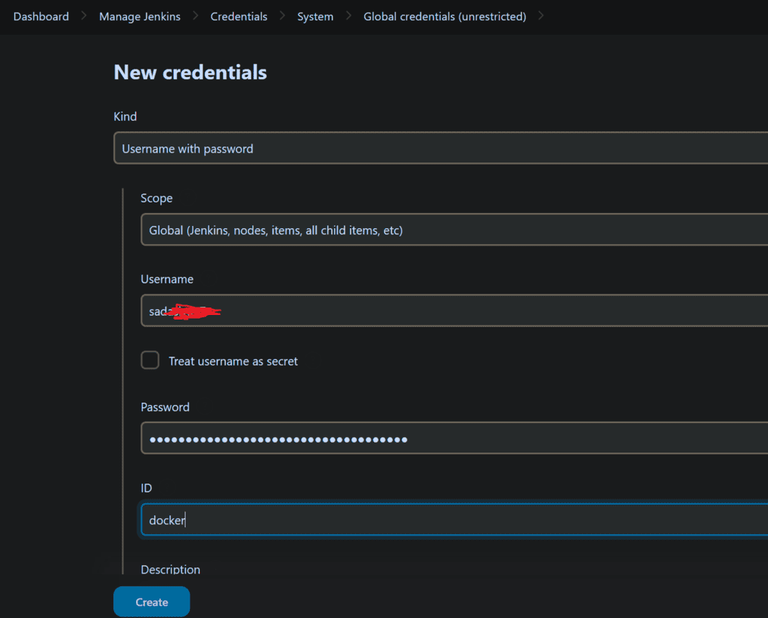Open Global credentials (unrestricted) breadcrumb
Viewport: 768px width, 618px height.
(x=444, y=16)
